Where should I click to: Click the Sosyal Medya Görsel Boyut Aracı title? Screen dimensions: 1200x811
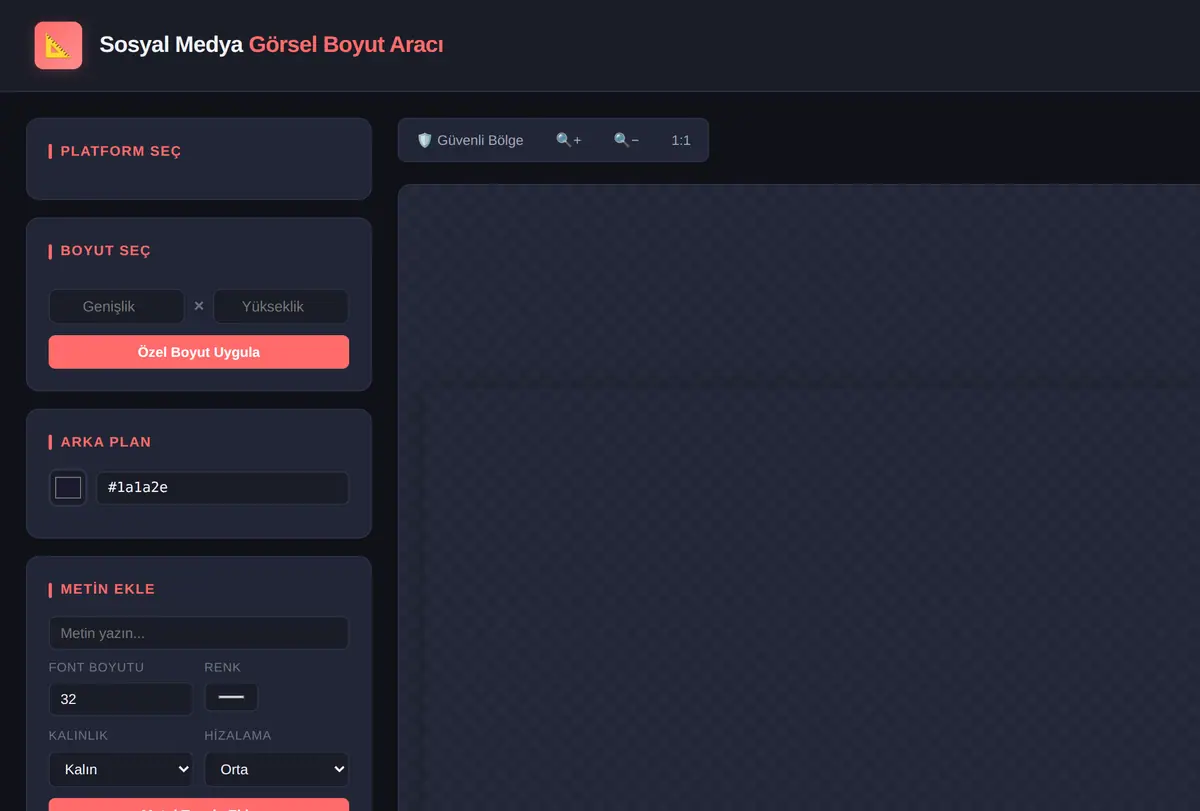point(271,45)
